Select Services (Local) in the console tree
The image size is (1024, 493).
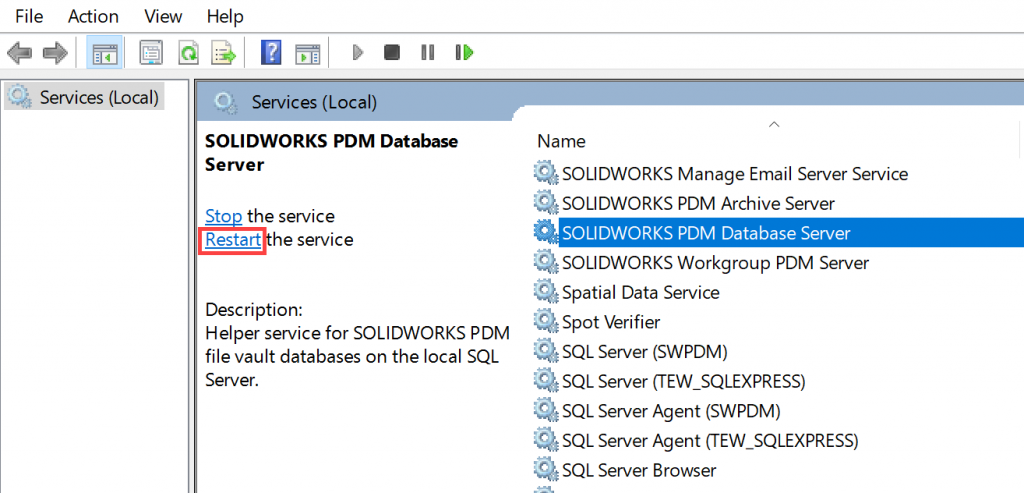coord(98,97)
